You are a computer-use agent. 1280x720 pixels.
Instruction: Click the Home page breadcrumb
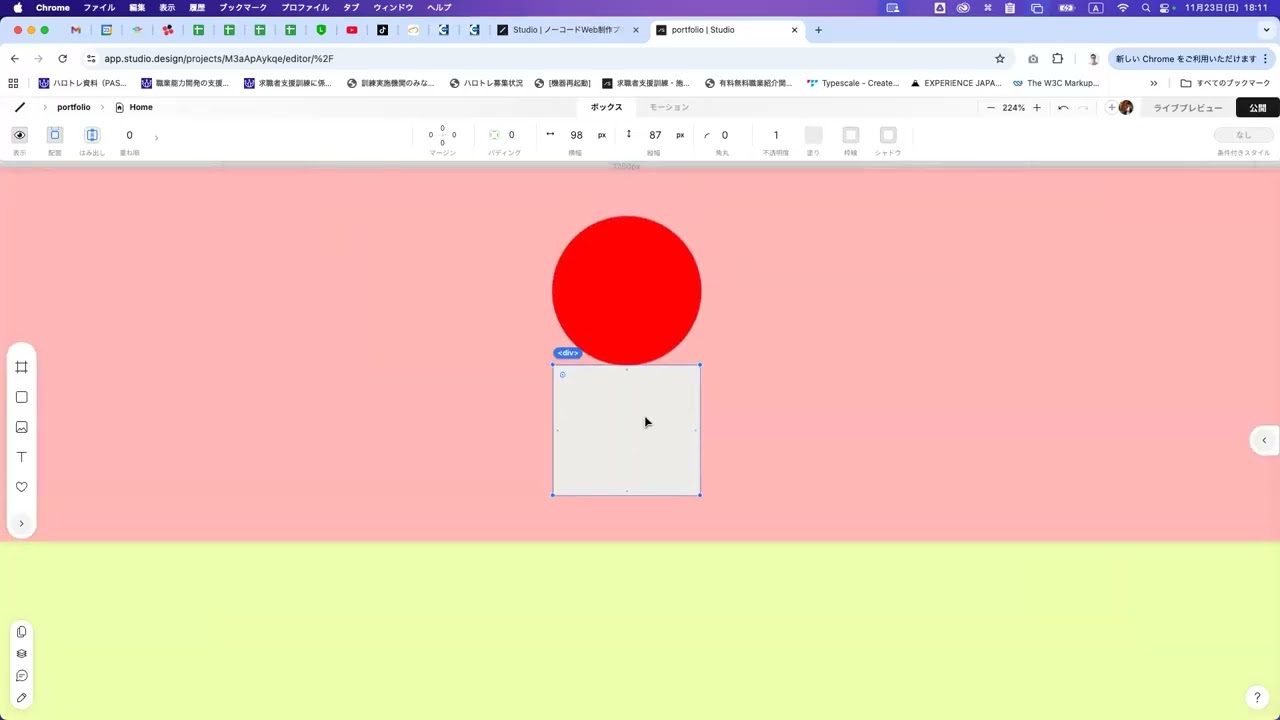coord(133,107)
